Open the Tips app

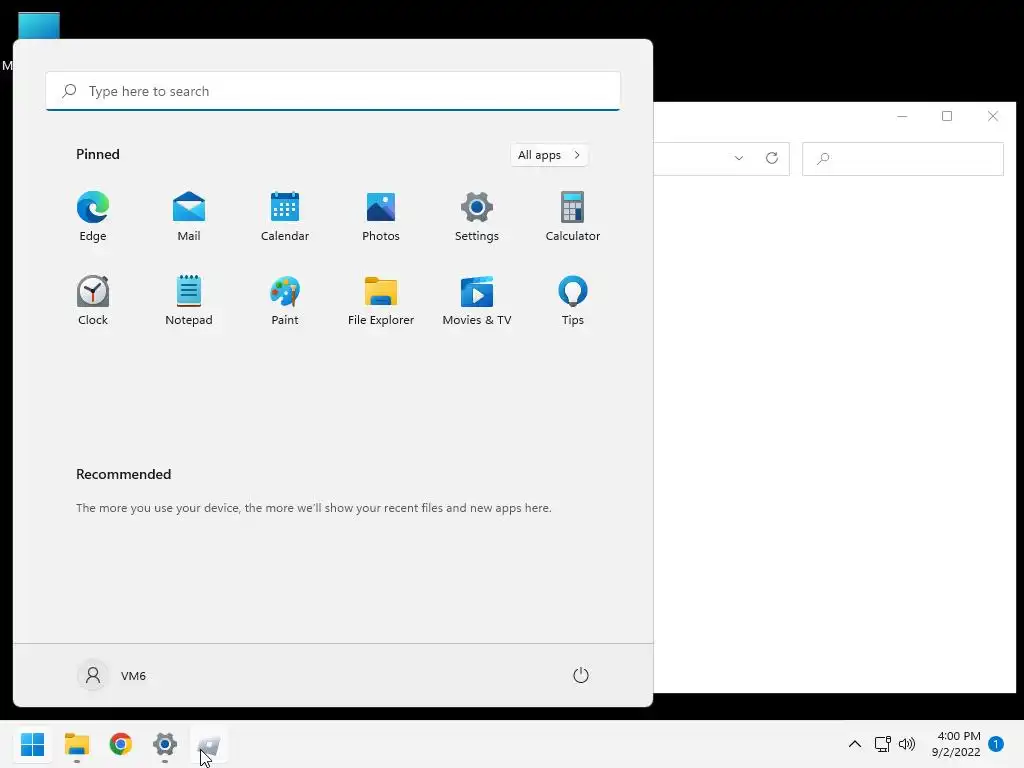573,300
